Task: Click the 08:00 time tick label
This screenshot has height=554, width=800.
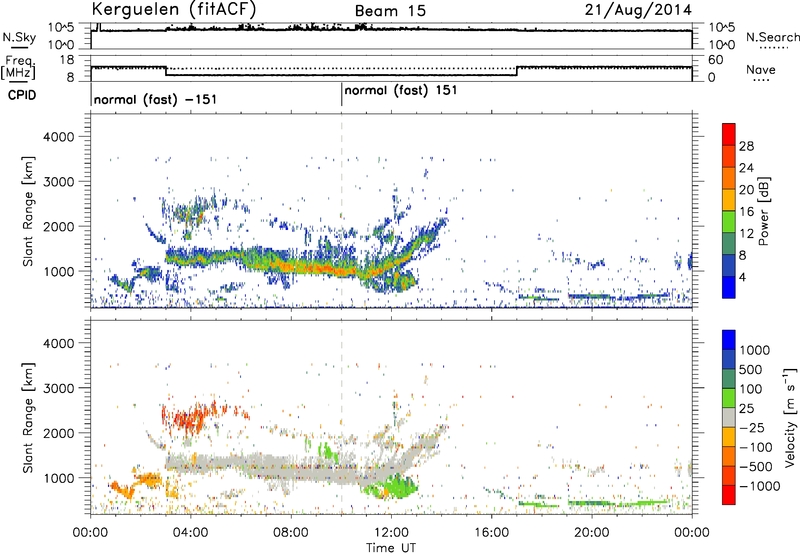Action: (290, 533)
